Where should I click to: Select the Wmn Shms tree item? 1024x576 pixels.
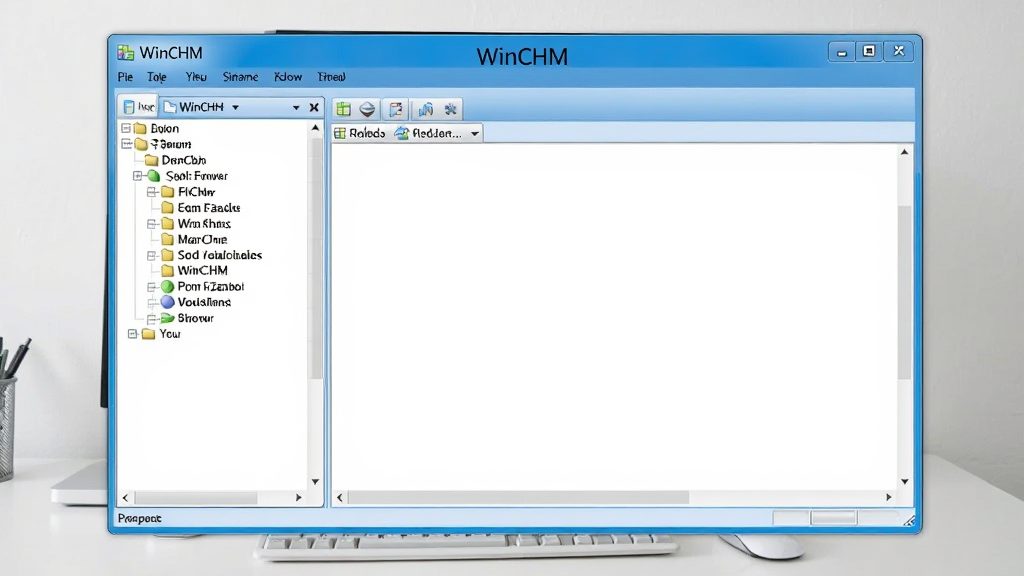(x=196, y=224)
